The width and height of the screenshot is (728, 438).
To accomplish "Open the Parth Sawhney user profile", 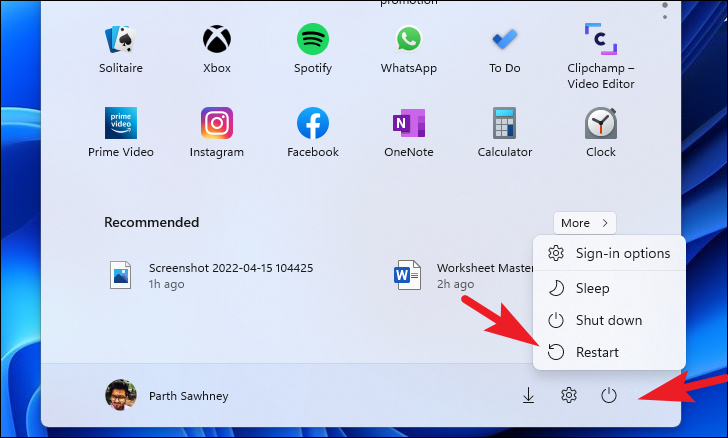I will [167, 395].
